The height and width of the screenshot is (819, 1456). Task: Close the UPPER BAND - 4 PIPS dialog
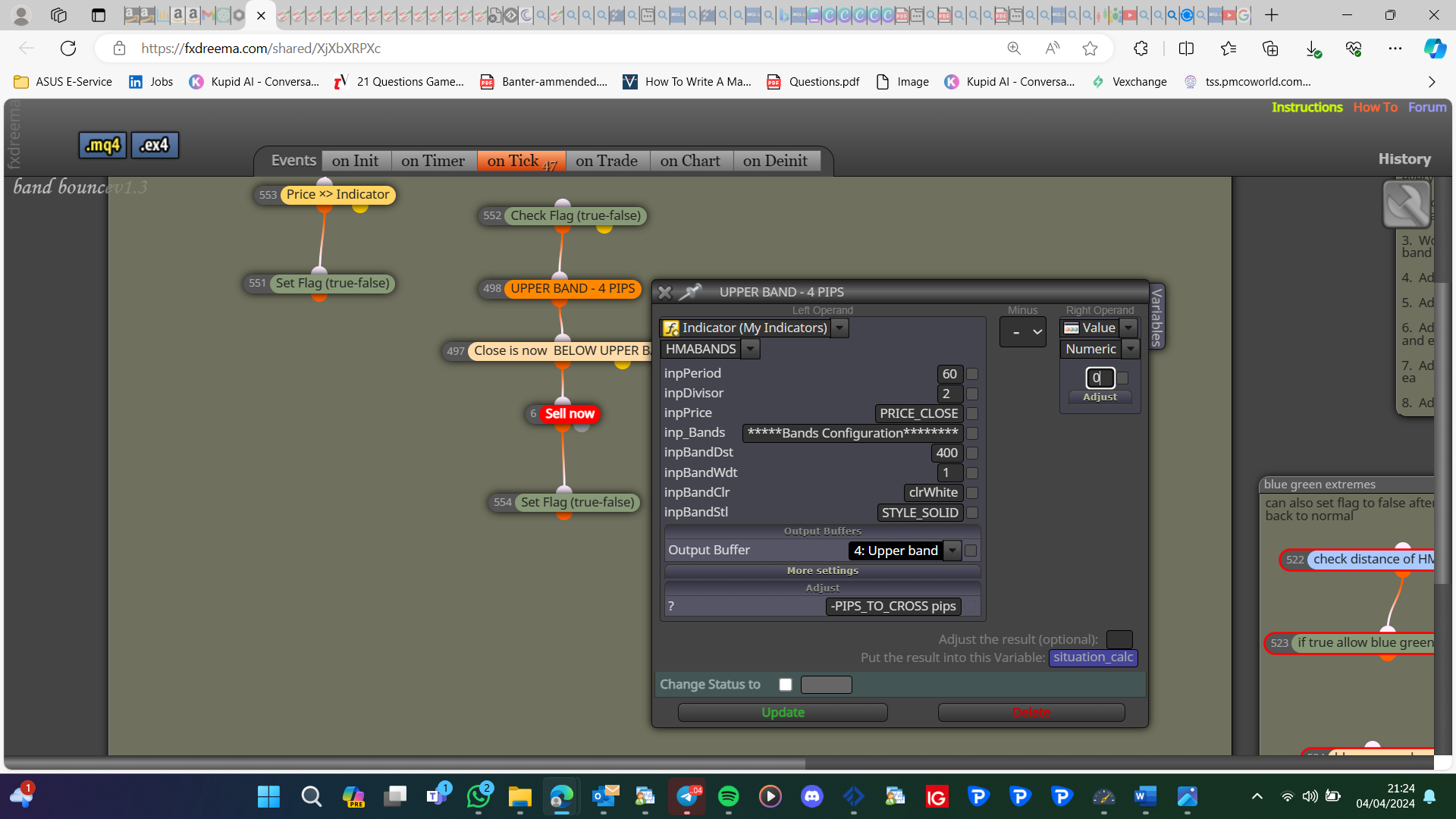[x=665, y=292]
